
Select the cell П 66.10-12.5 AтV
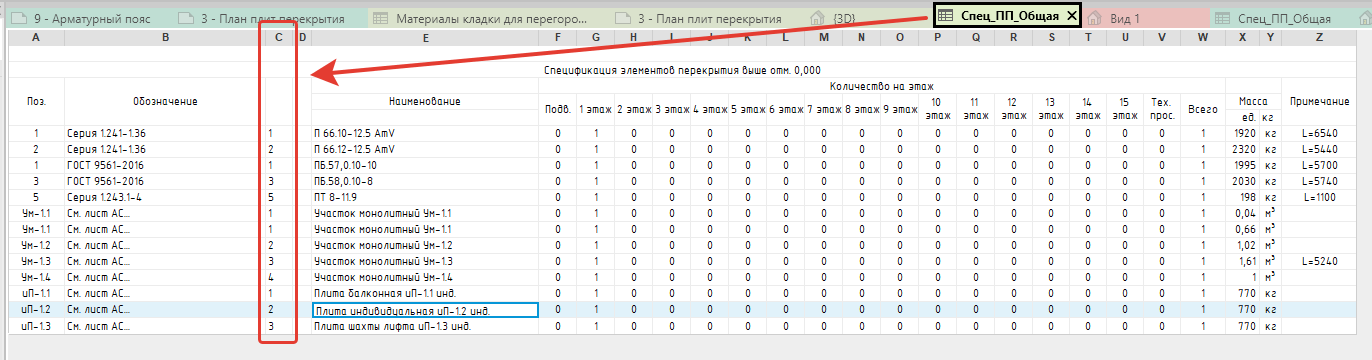tap(425, 133)
